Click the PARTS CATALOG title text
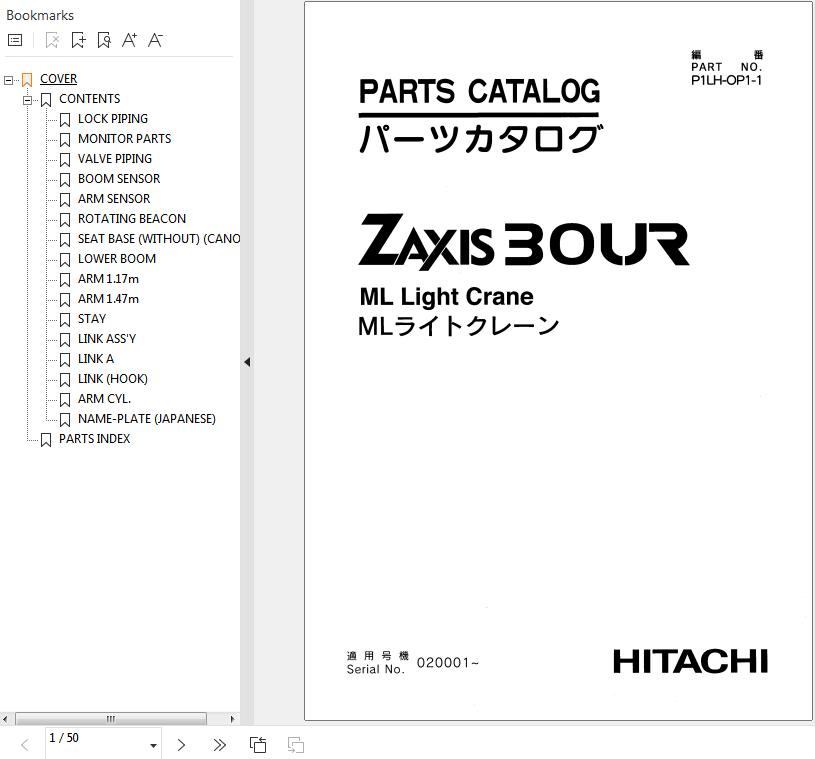Image resolution: width=815 pixels, height=759 pixels. click(x=479, y=92)
